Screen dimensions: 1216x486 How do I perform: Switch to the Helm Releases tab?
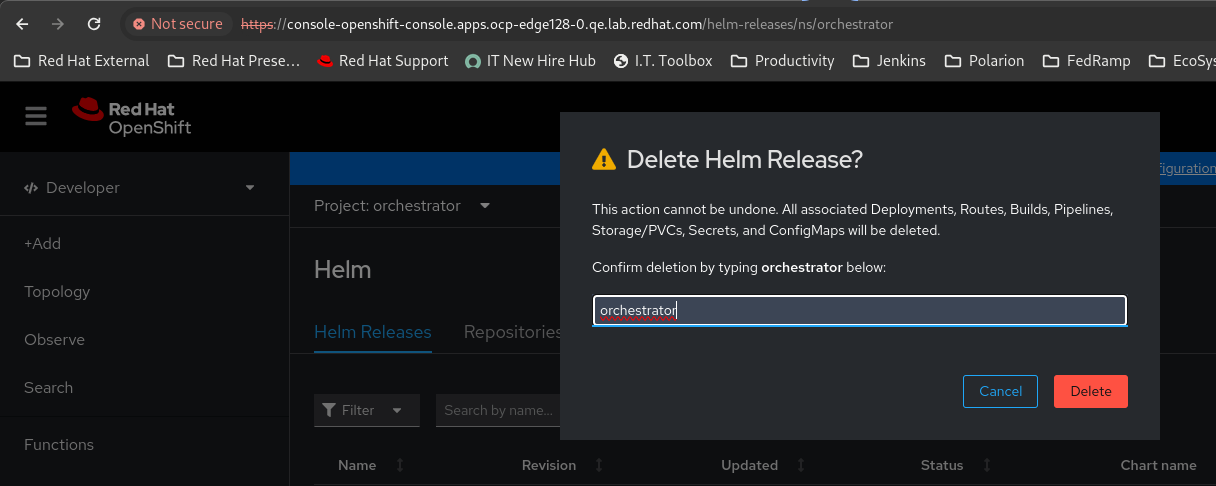tap(372, 332)
